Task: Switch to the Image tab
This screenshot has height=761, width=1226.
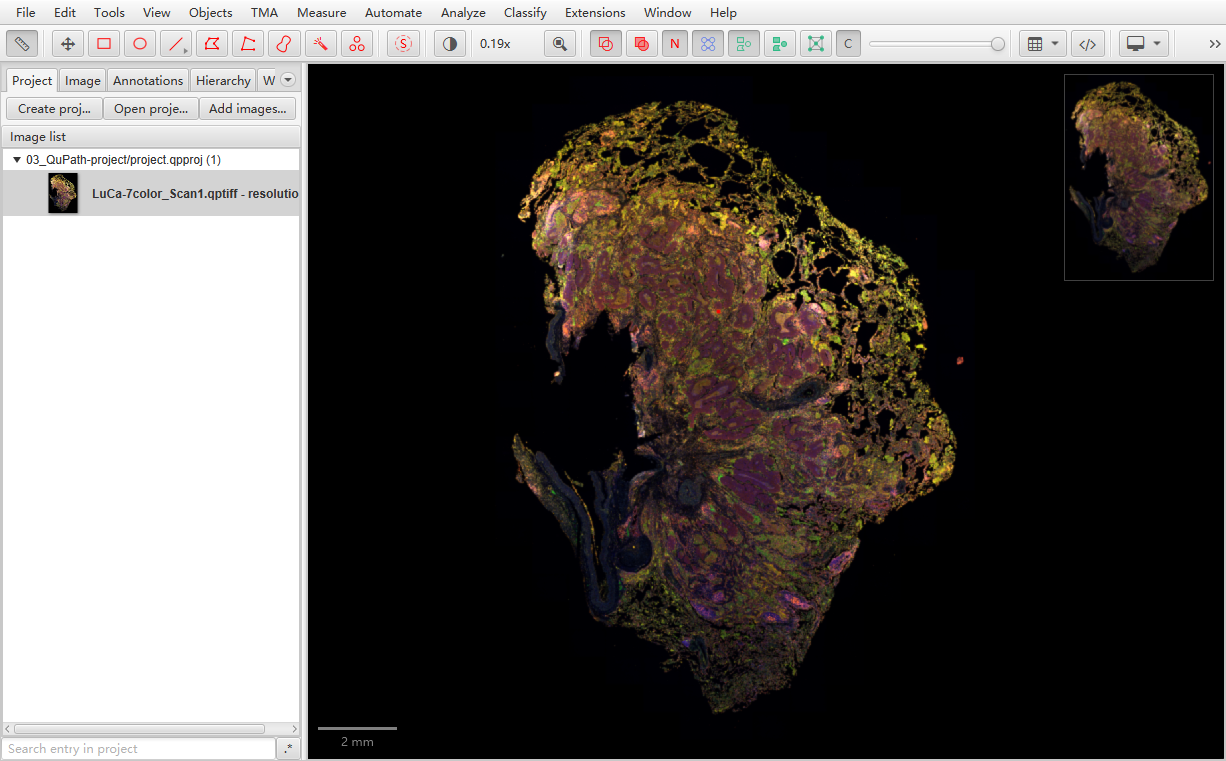Action: click(83, 80)
